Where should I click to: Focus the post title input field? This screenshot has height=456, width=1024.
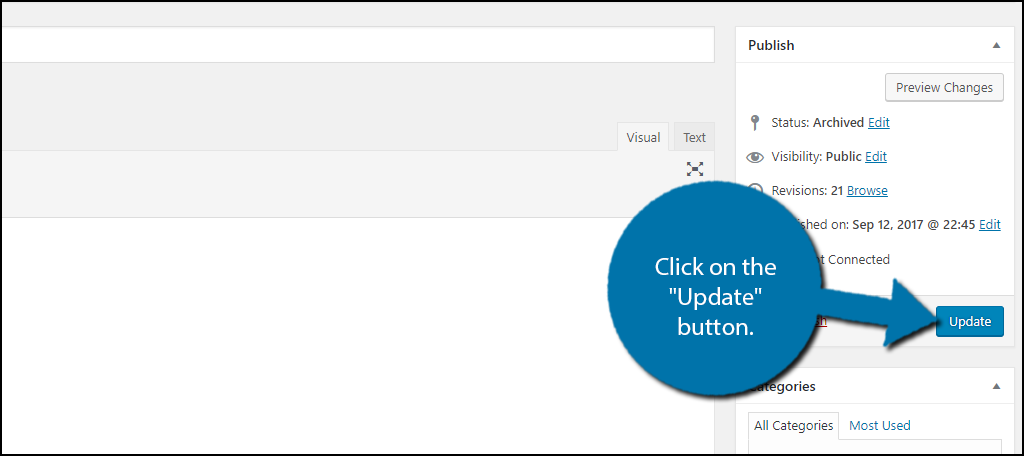(x=357, y=44)
